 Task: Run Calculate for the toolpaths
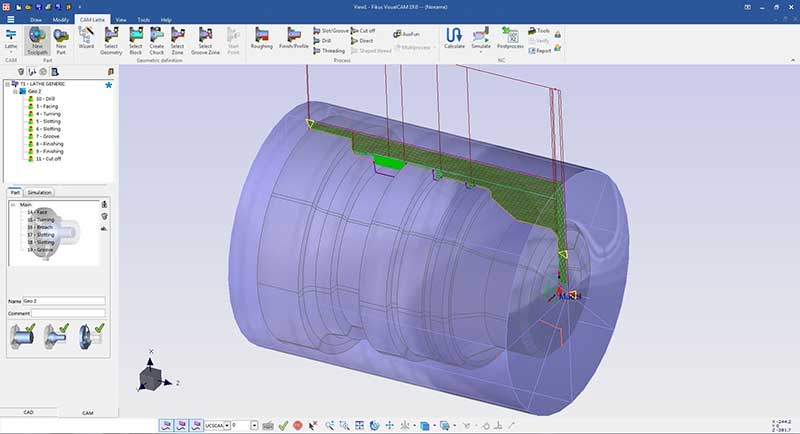[454, 38]
